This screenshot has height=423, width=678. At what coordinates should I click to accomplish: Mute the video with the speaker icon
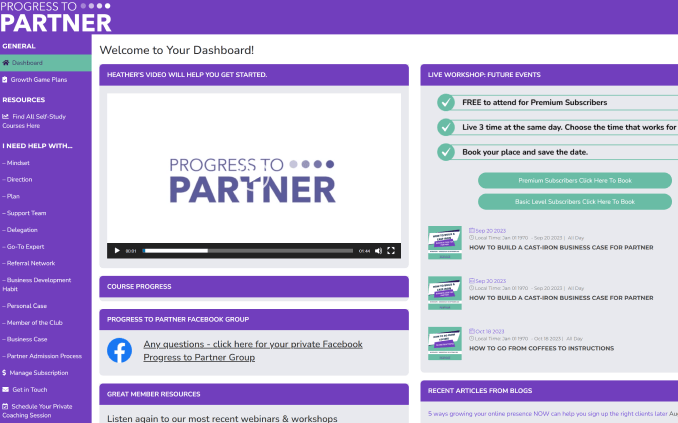tap(378, 250)
